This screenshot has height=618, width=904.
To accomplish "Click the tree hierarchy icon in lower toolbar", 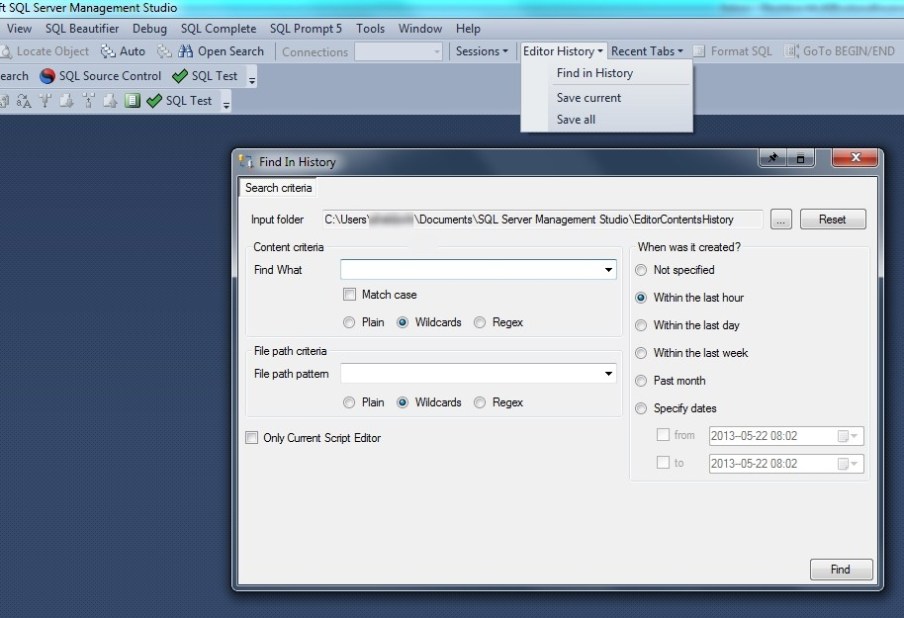I will point(88,101).
